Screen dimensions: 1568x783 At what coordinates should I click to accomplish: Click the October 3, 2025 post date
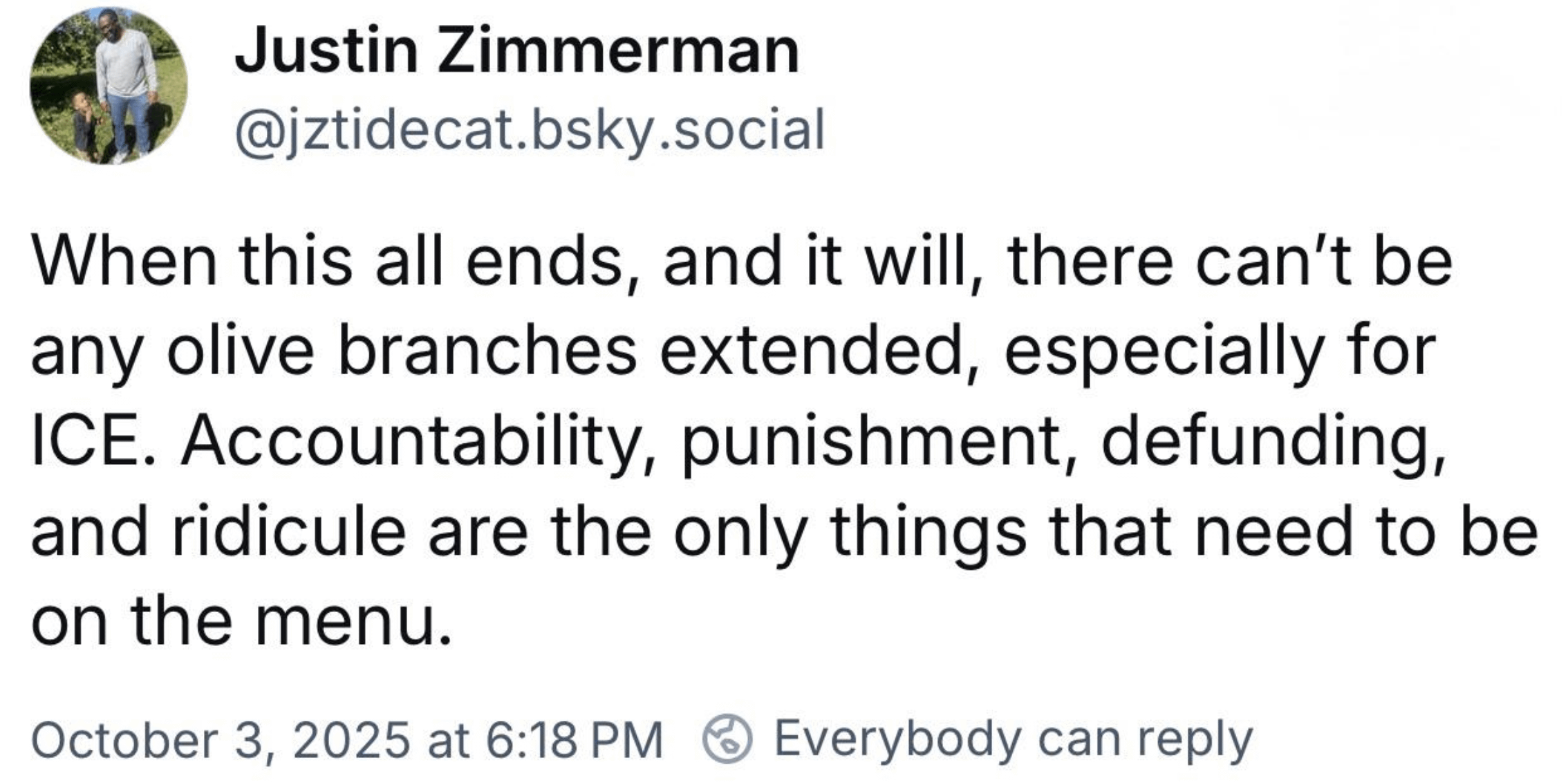221,740
